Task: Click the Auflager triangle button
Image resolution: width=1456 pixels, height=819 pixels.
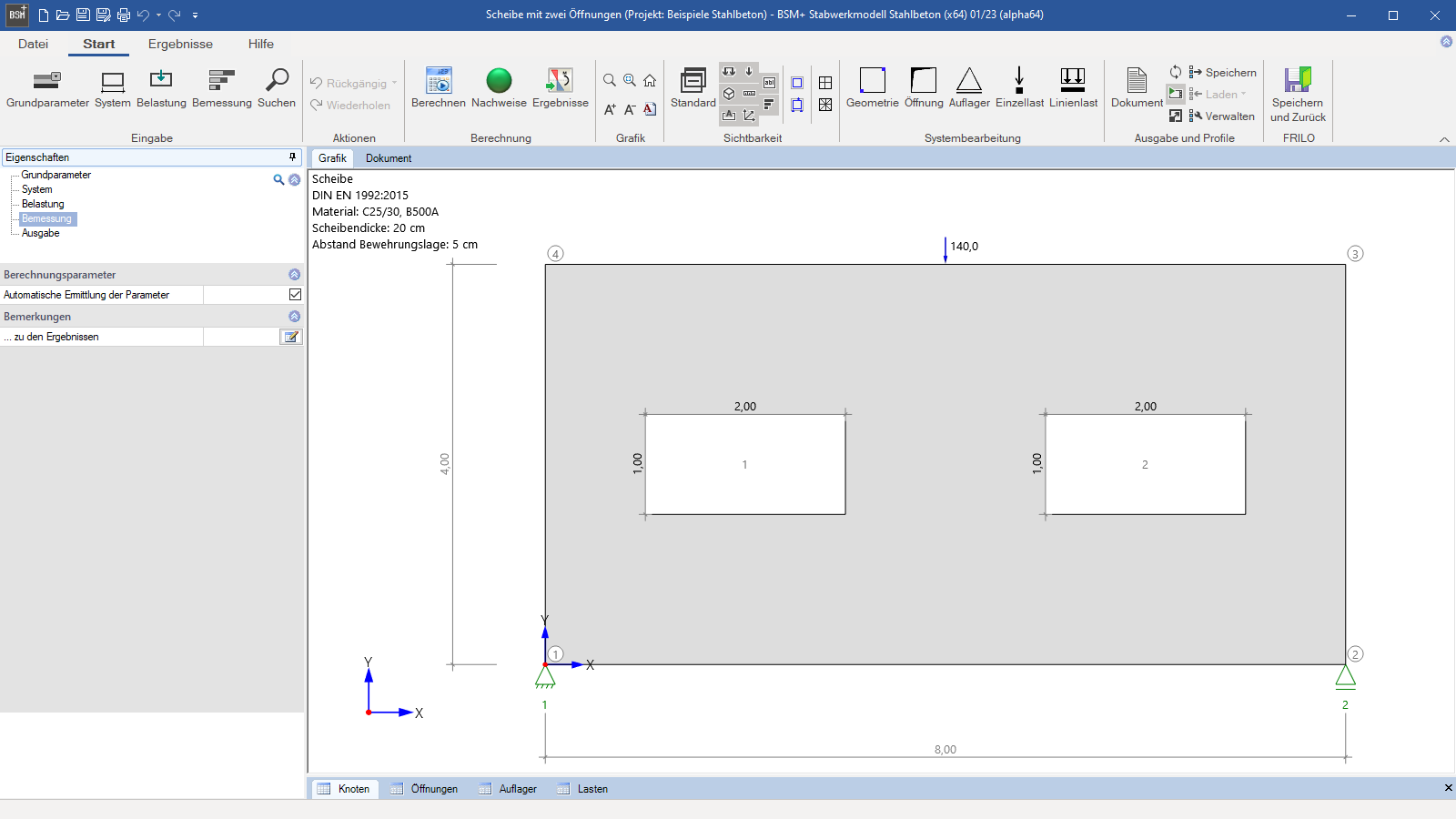Action: pos(969,88)
